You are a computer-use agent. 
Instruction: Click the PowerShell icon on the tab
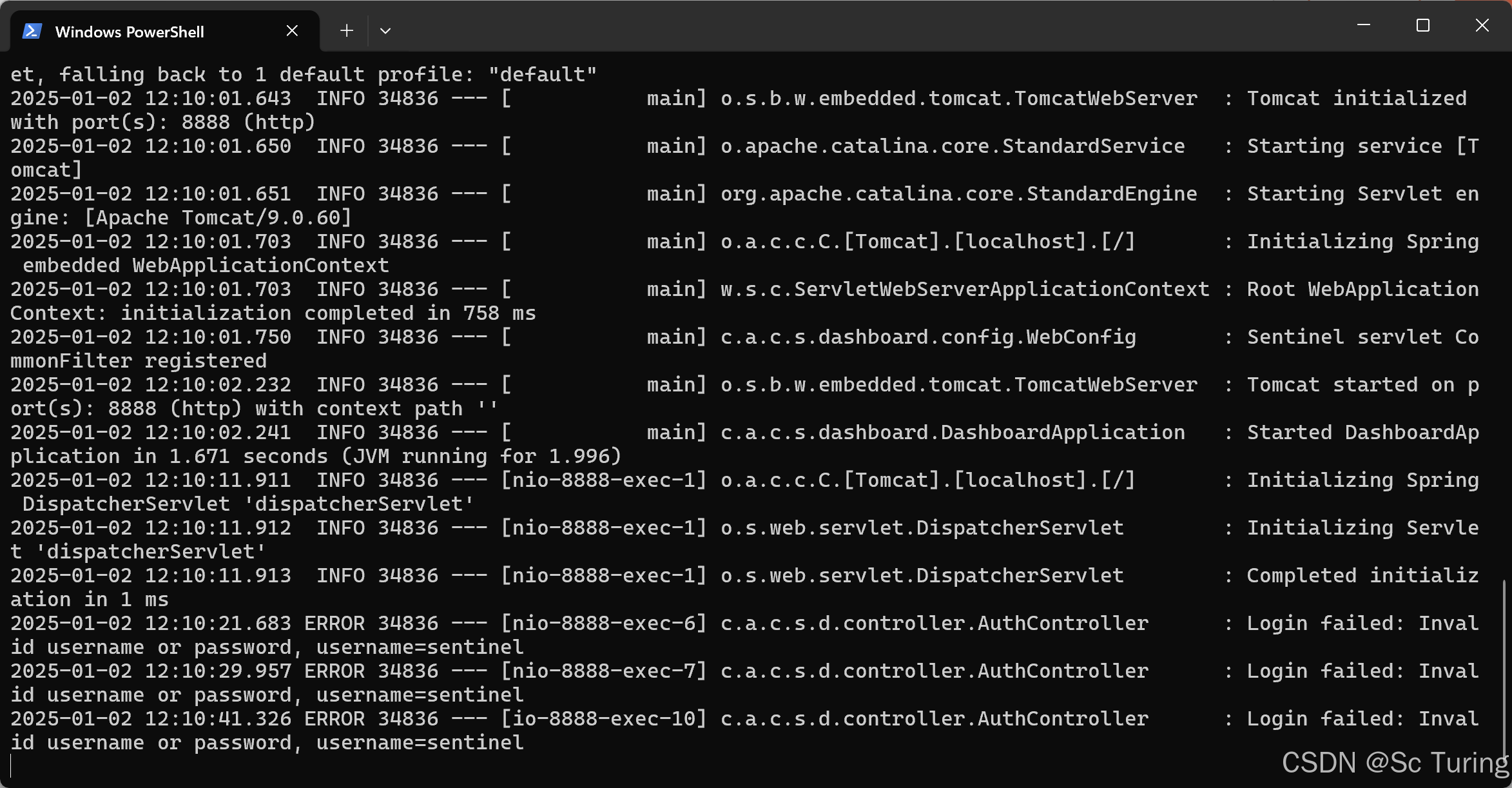(31, 30)
